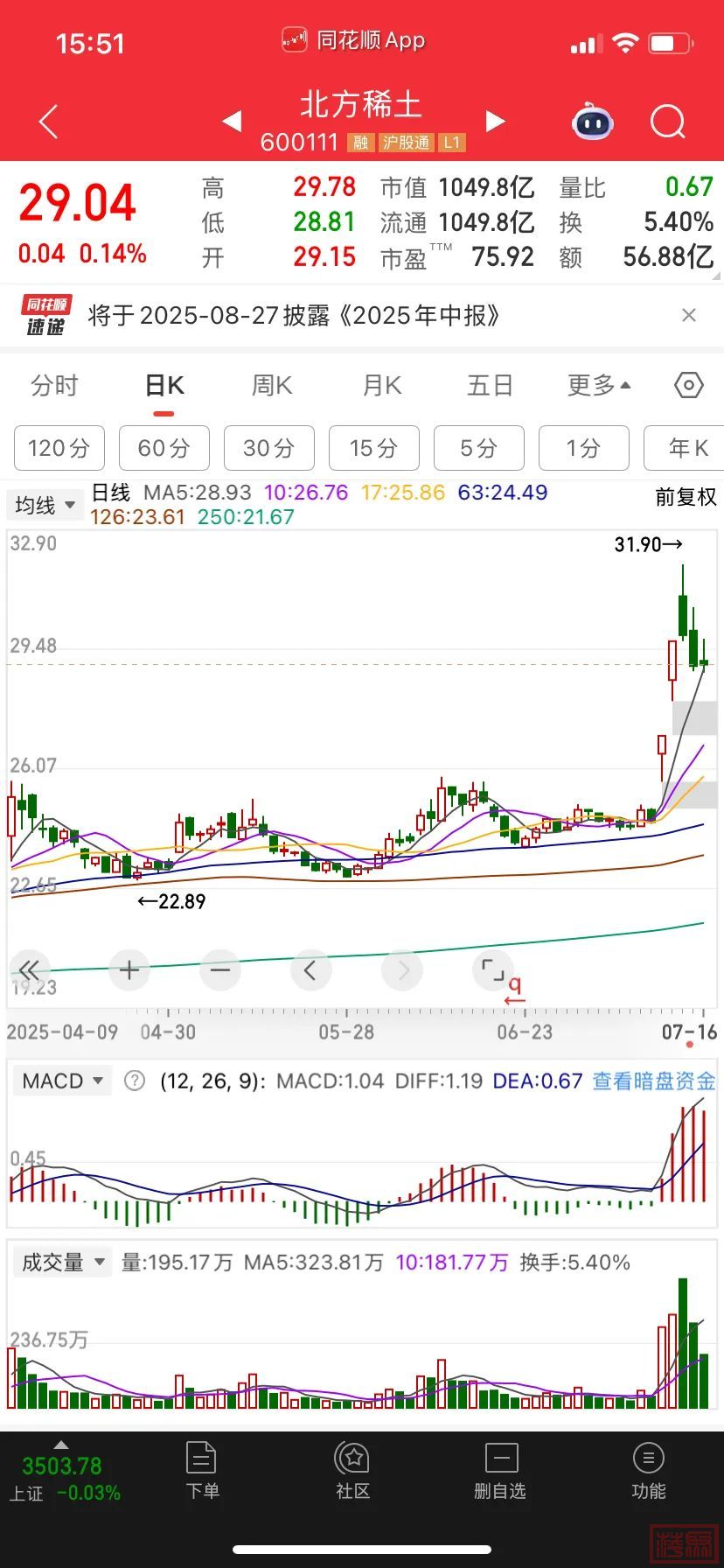Zoom out chart with minus button
The height and width of the screenshot is (1568, 724).
(x=220, y=969)
